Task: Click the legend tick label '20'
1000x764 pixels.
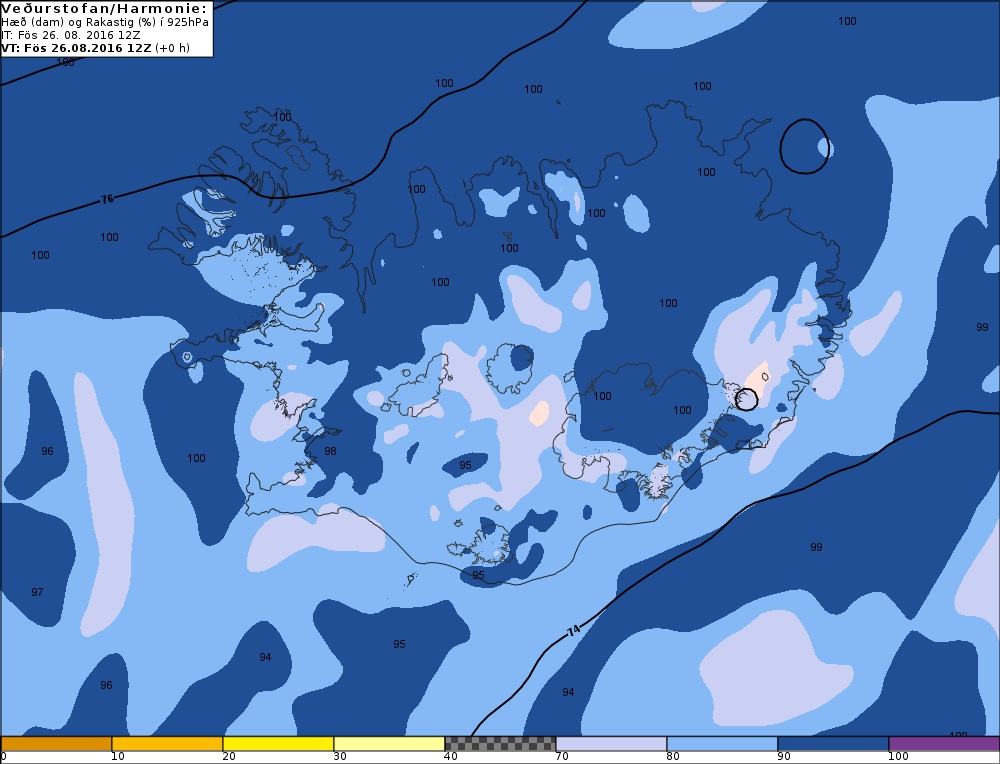Action: pyautogui.click(x=229, y=757)
